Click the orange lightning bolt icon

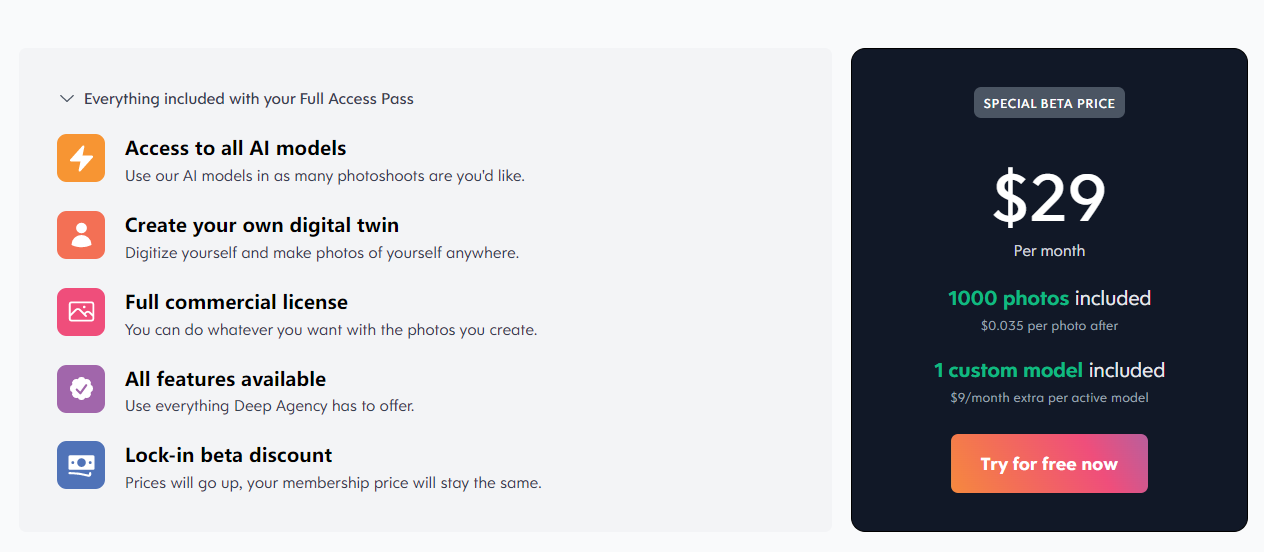click(81, 158)
